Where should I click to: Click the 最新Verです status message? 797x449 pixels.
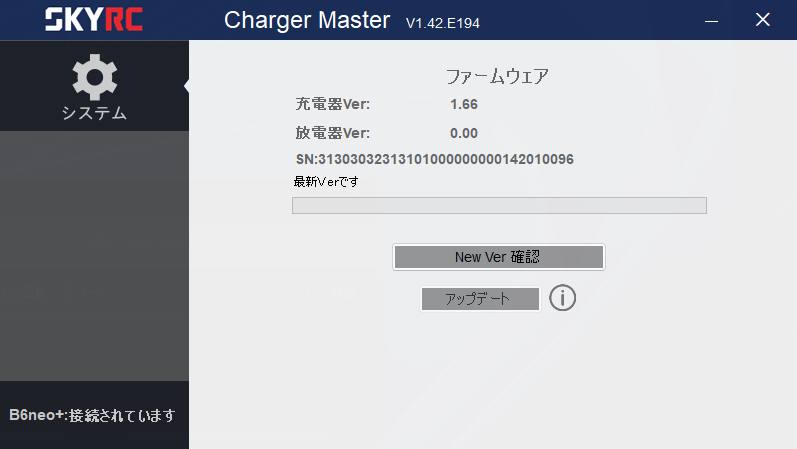pyautogui.click(x=326, y=182)
